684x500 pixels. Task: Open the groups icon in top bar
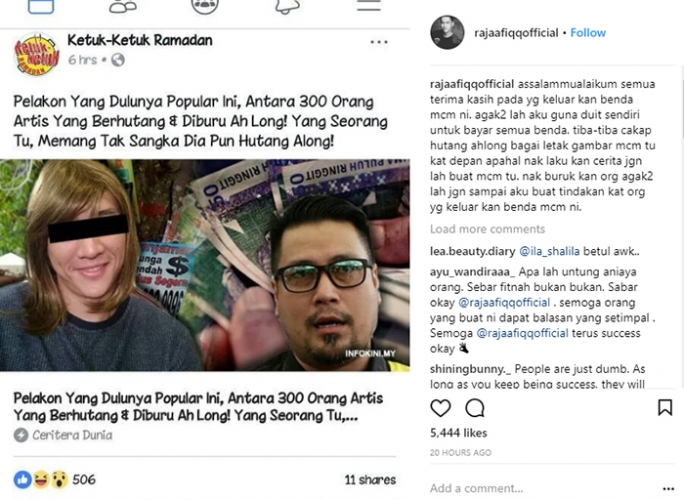(x=205, y=6)
